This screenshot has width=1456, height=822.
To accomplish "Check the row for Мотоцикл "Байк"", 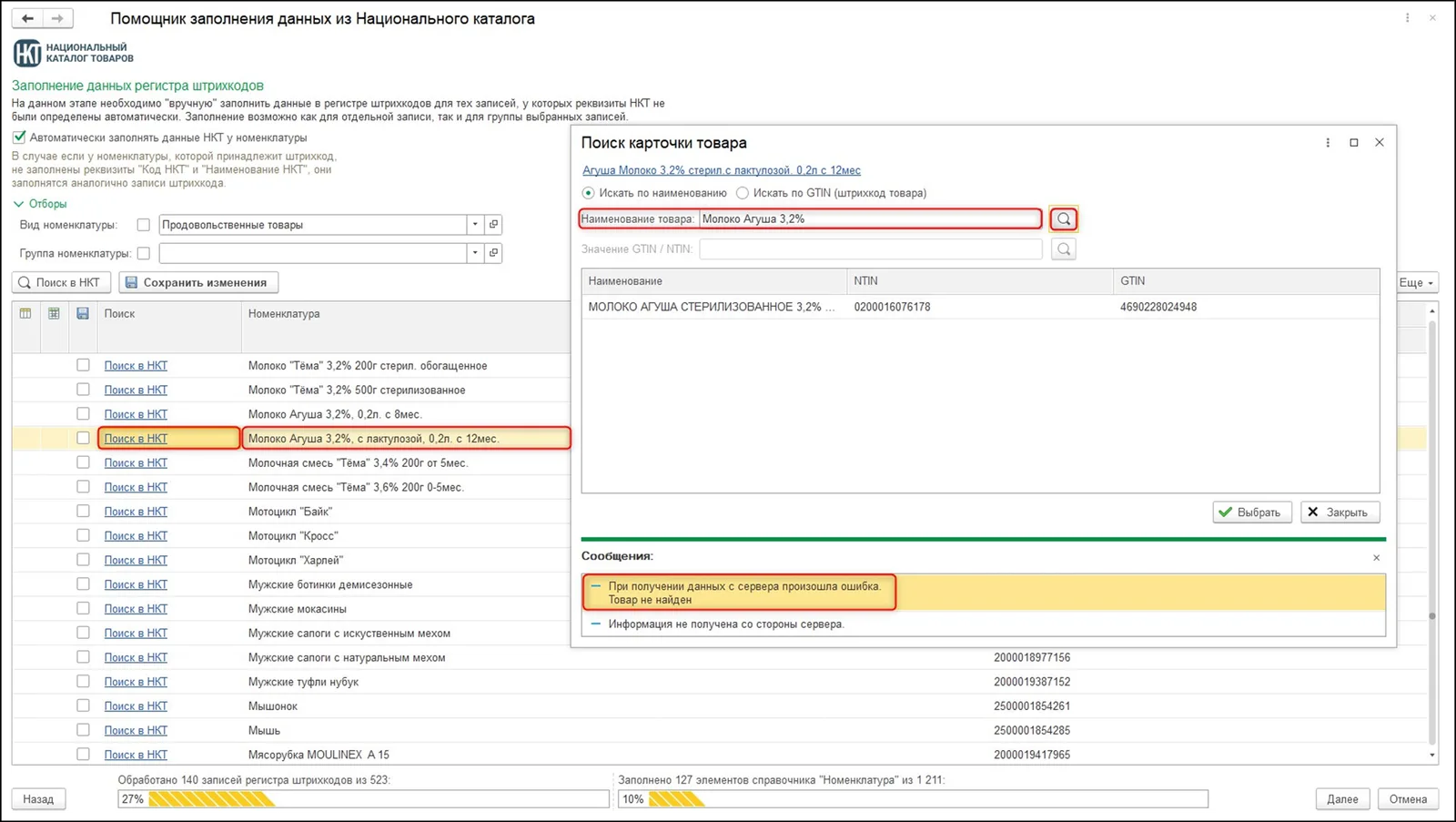I will click(83, 511).
